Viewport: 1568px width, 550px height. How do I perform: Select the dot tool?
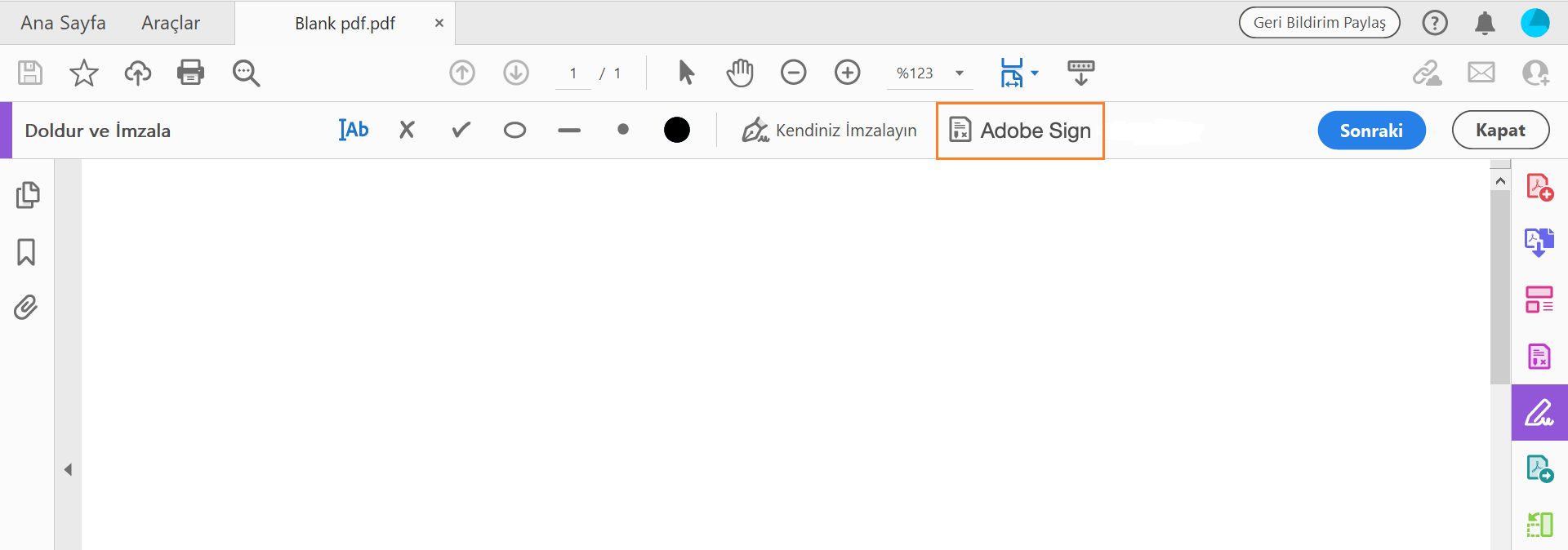pyautogui.click(x=623, y=129)
